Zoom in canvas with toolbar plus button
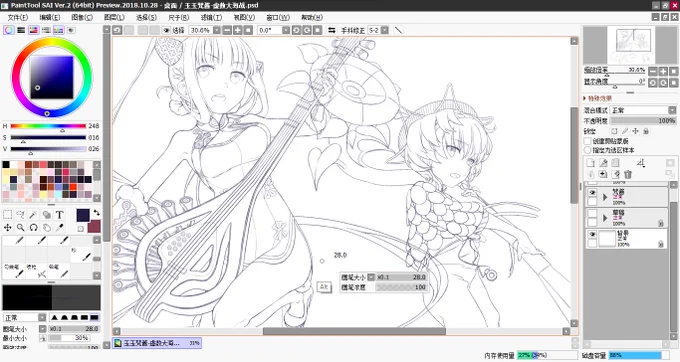This screenshot has width=680, height=362. point(238,30)
